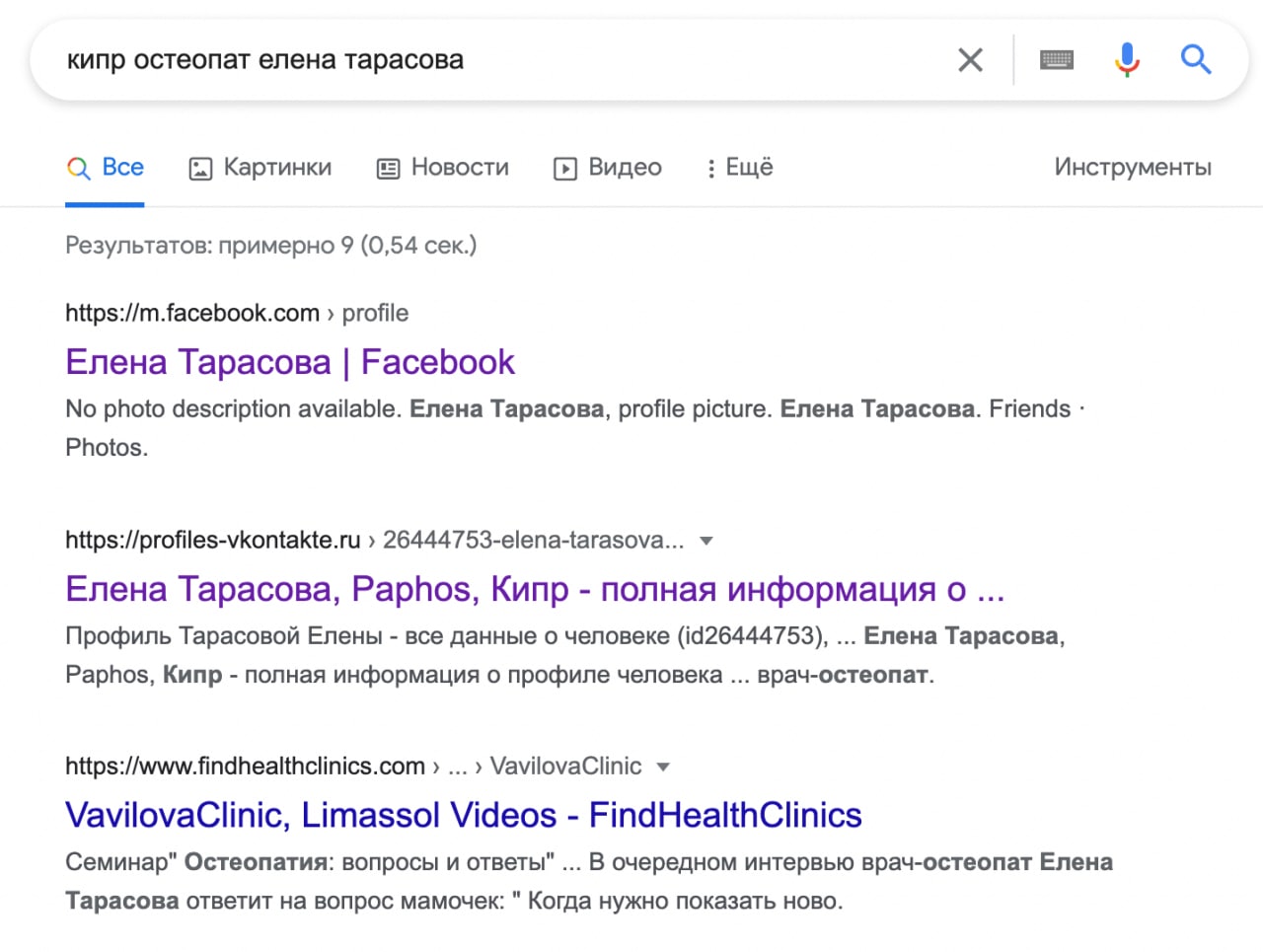Click the VavilovaClinic breadcrumb text
This screenshot has width=1263, height=952.
565,767
